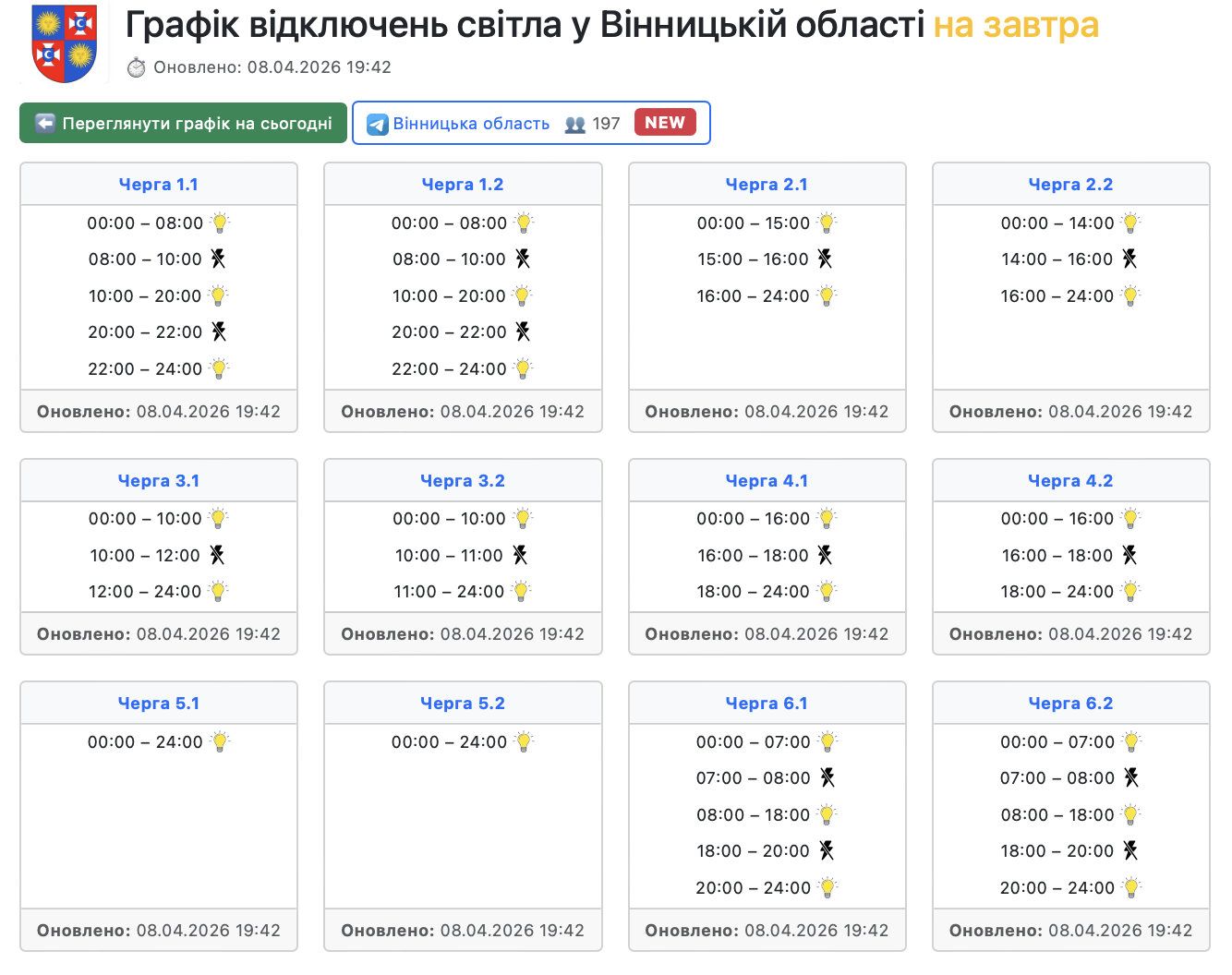Open the Вінницька область Telegram channel link
Image resolution: width=1232 pixels, height=975 pixels.
point(471,124)
